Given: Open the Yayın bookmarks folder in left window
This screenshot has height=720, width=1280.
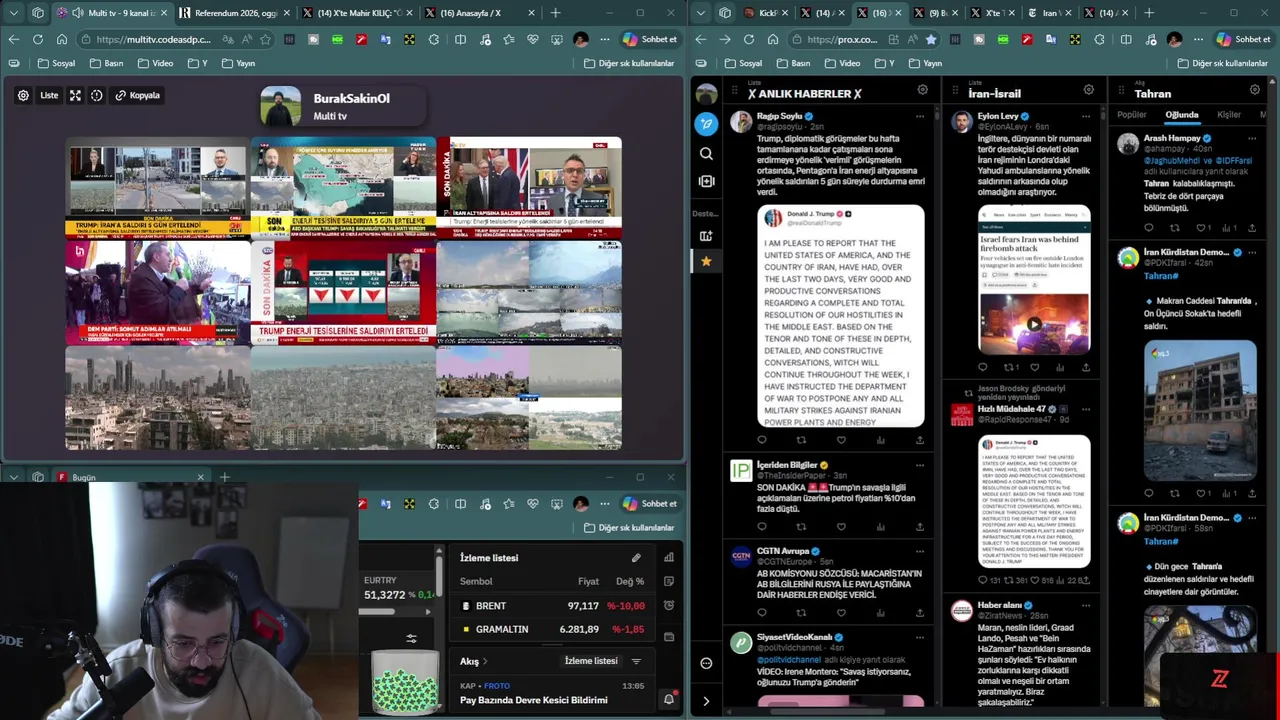Looking at the screenshot, I should click(x=238, y=63).
